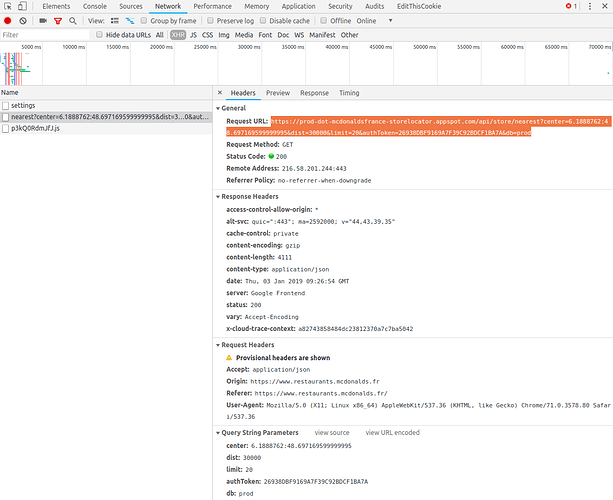Filter requests by All types
The image size is (613, 500).
(x=160, y=35)
